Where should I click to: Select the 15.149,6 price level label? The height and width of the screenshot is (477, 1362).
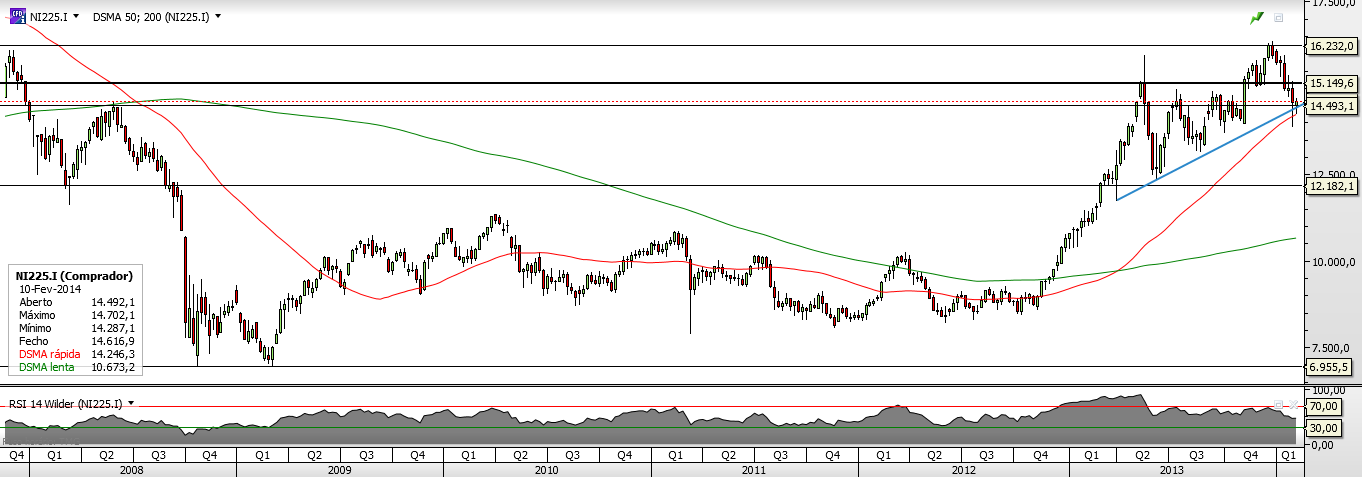coord(1332,83)
